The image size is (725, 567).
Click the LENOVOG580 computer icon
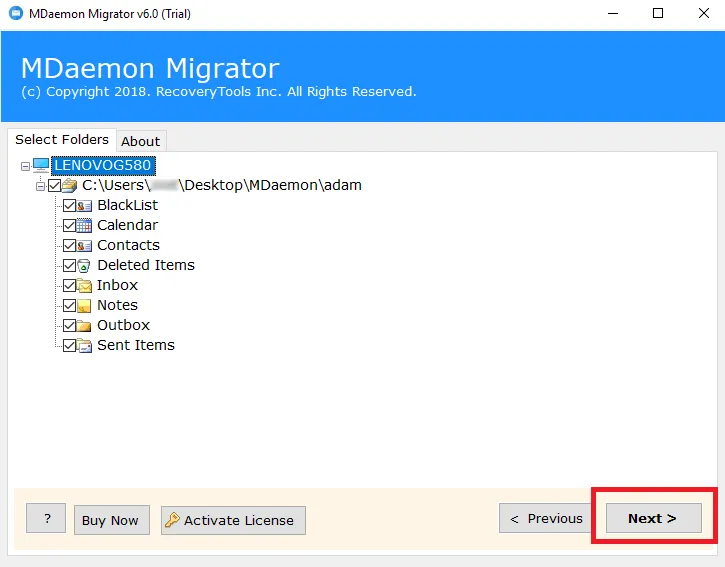click(x=41, y=165)
